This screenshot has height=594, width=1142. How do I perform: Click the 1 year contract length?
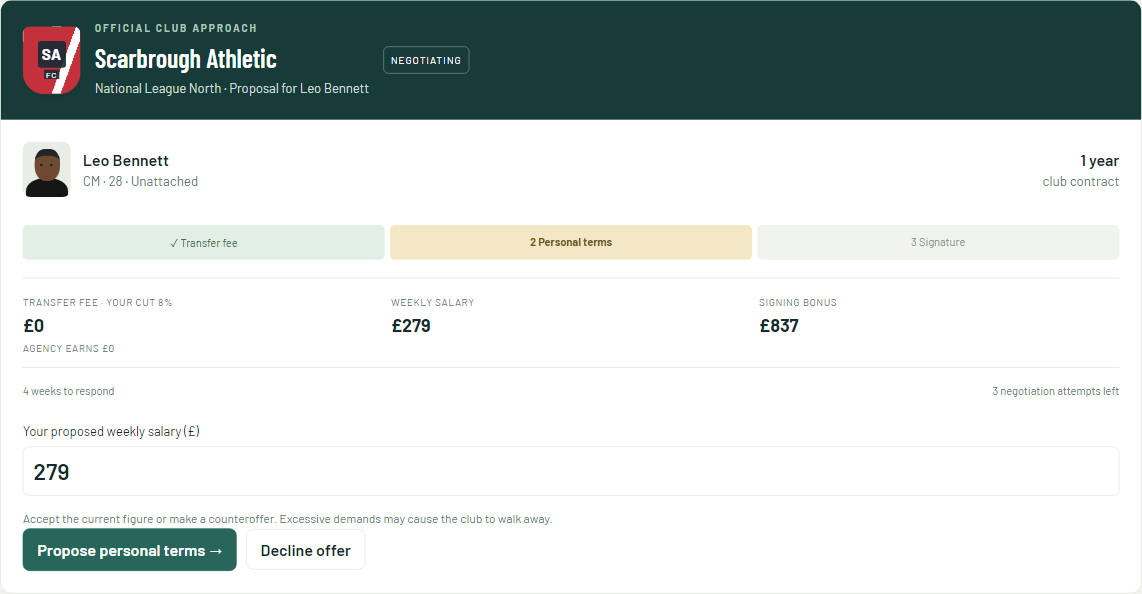[x=1099, y=161]
